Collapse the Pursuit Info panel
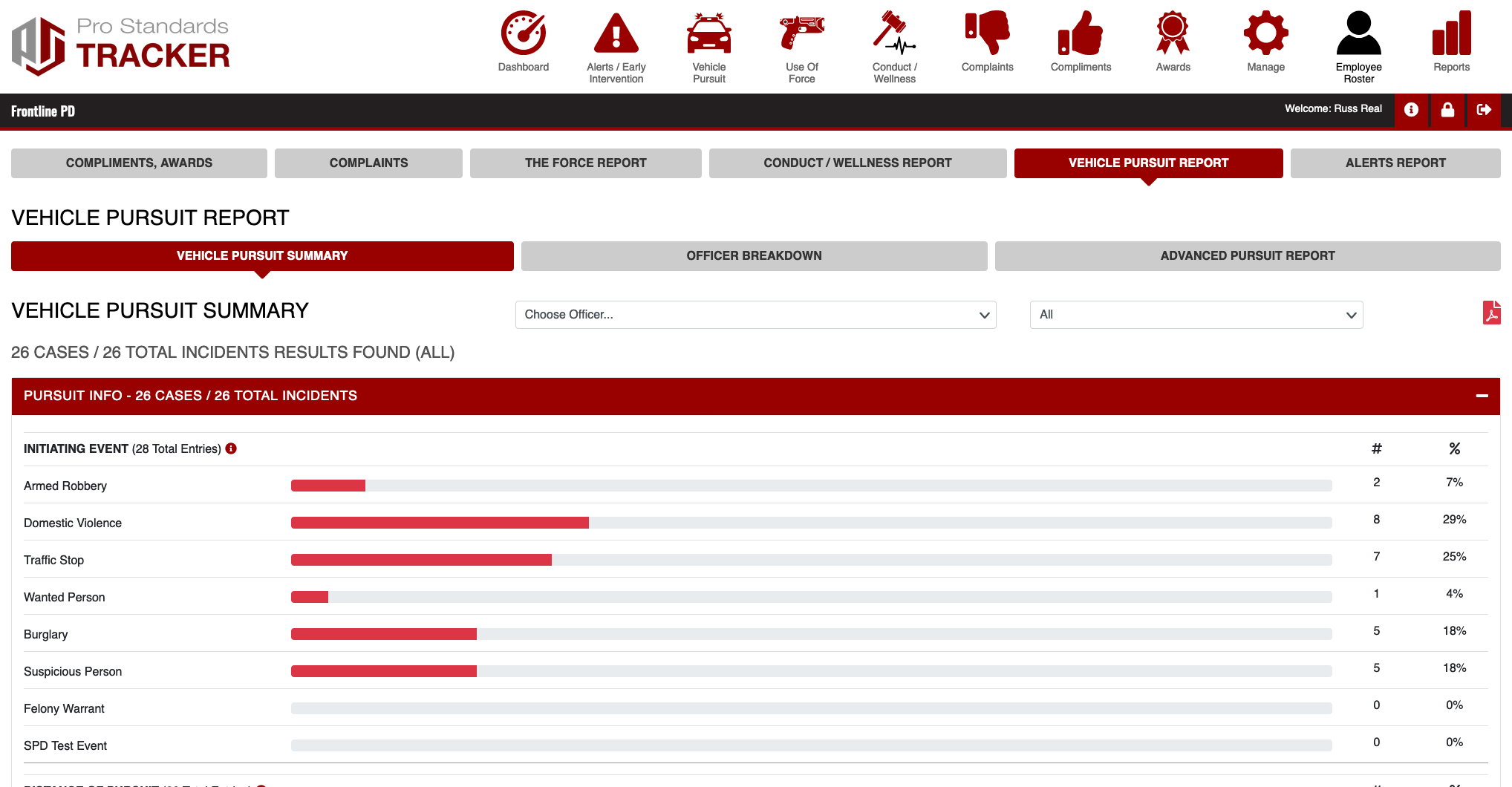 (1482, 396)
